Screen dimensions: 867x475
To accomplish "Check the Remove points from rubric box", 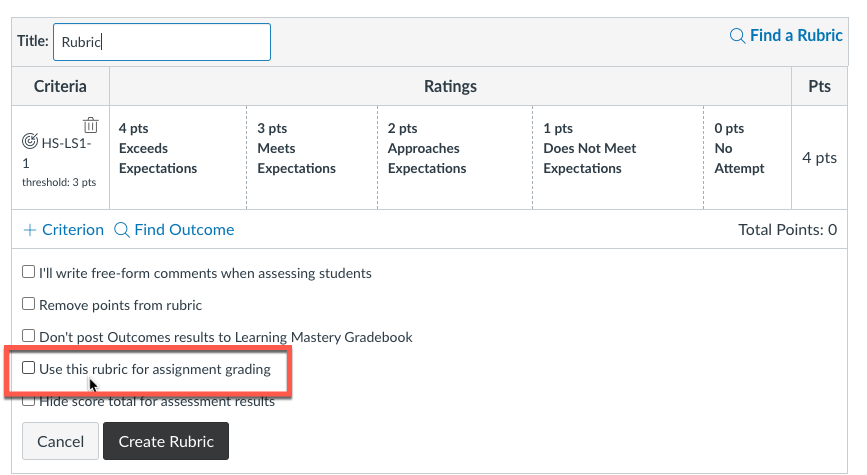I will coord(29,304).
